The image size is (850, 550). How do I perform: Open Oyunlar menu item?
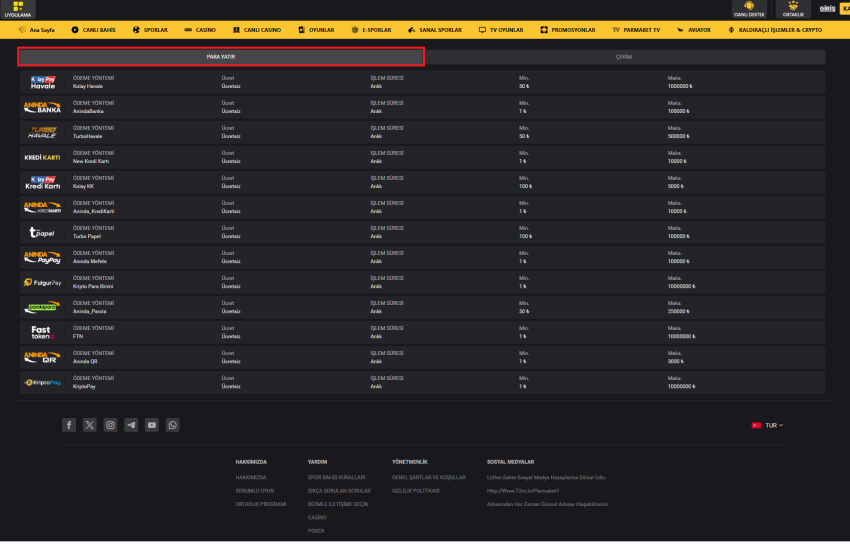click(316, 30)
